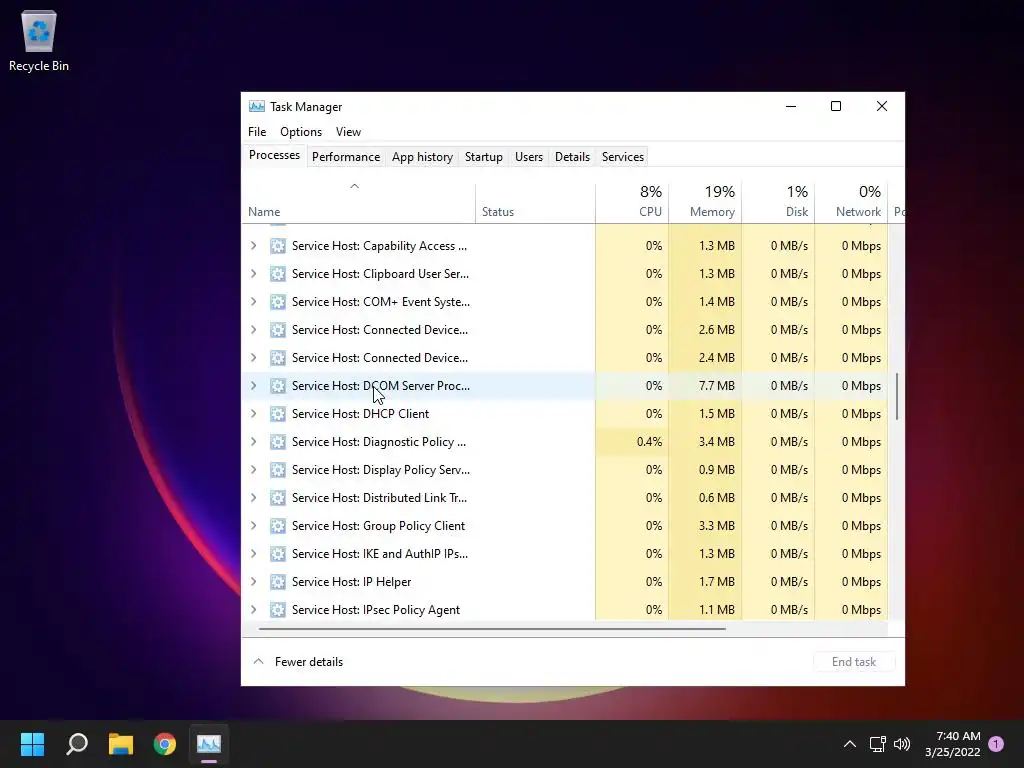
Task: Click gear icon of IKE and AuthIP row
Action: tap(278, 554)
